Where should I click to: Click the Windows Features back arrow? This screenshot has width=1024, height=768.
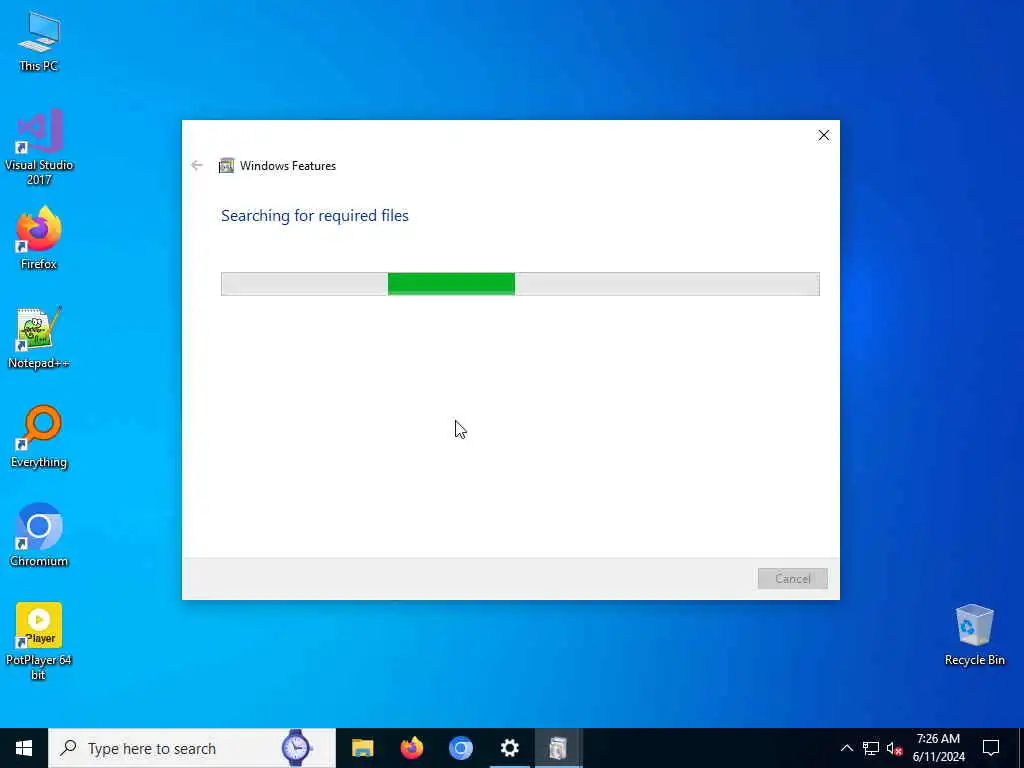tap(197, 166)
